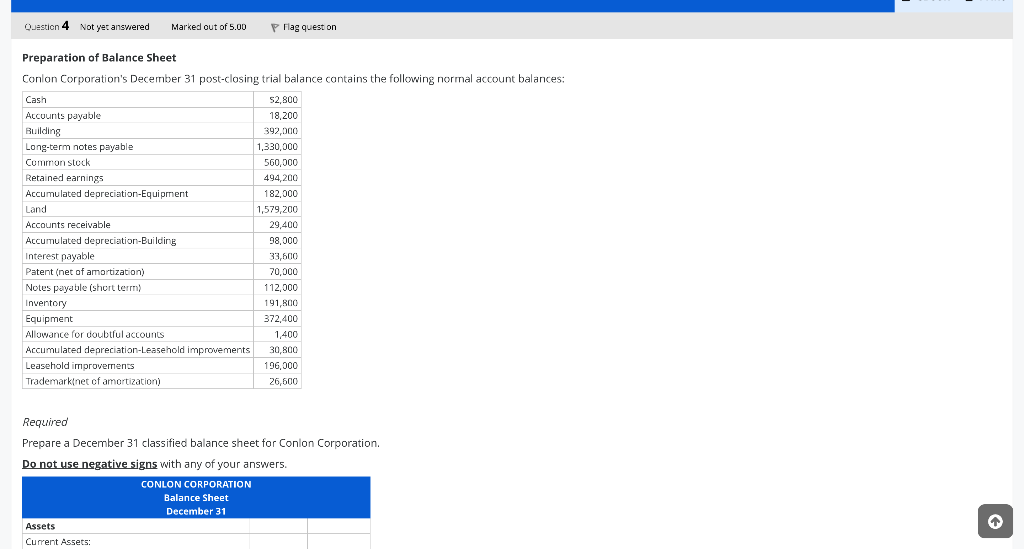Viewport: 1024px width, 549px height.
Task: Click the Patent value 70,000
Action: pos(283,272)
